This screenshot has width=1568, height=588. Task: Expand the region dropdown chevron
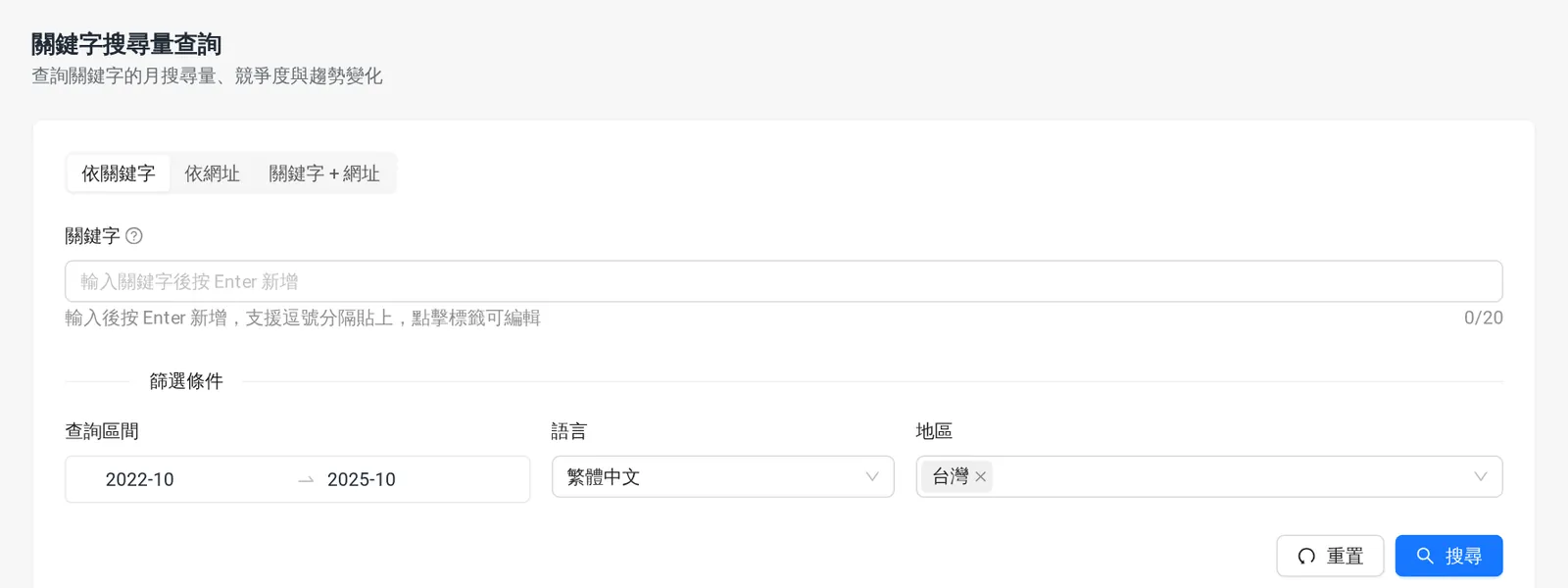pos(1481,477)
